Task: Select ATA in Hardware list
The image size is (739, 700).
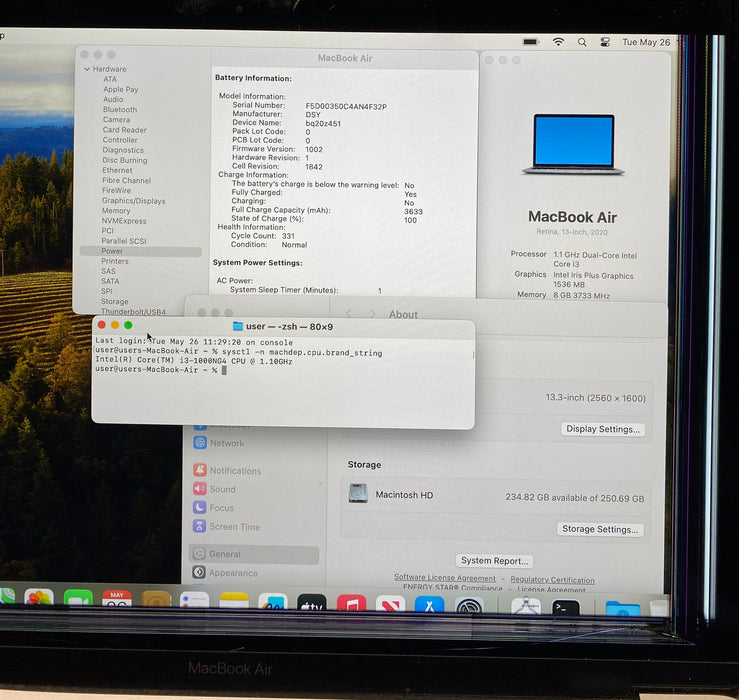Action: (x=110, y=79)
